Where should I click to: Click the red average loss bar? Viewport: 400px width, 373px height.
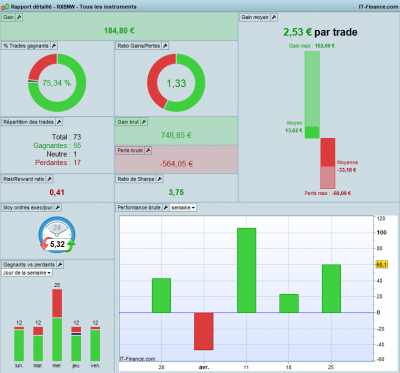coord(328,152)
